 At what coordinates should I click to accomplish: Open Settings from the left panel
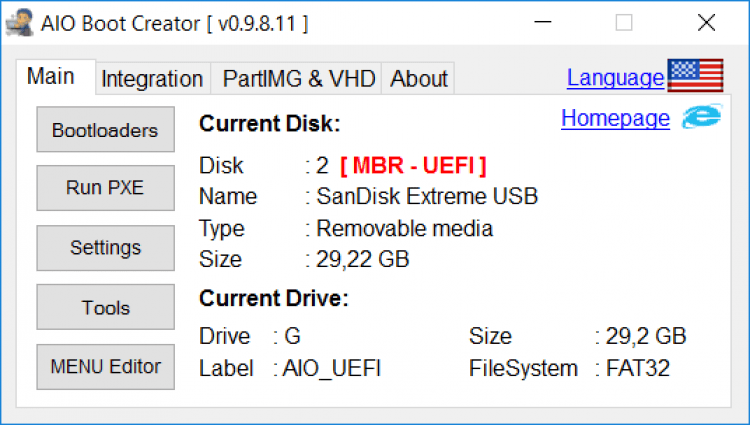point(105,247)
